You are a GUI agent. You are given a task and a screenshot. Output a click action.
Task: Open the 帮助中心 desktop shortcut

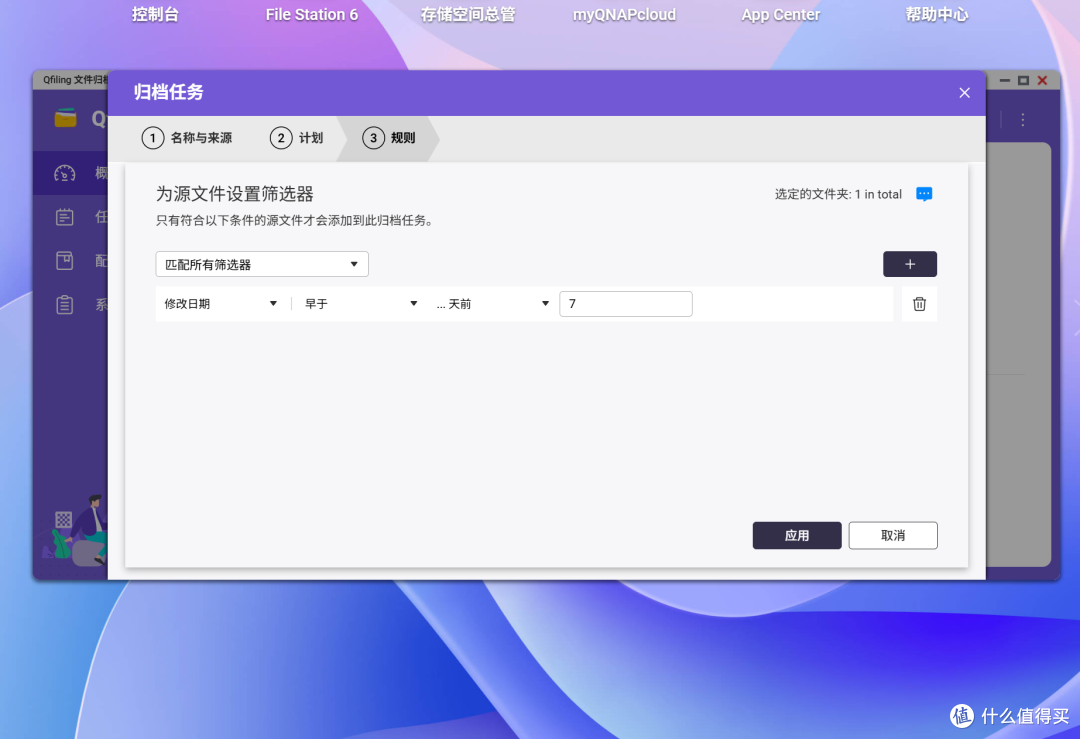click(x=937, y=14)
